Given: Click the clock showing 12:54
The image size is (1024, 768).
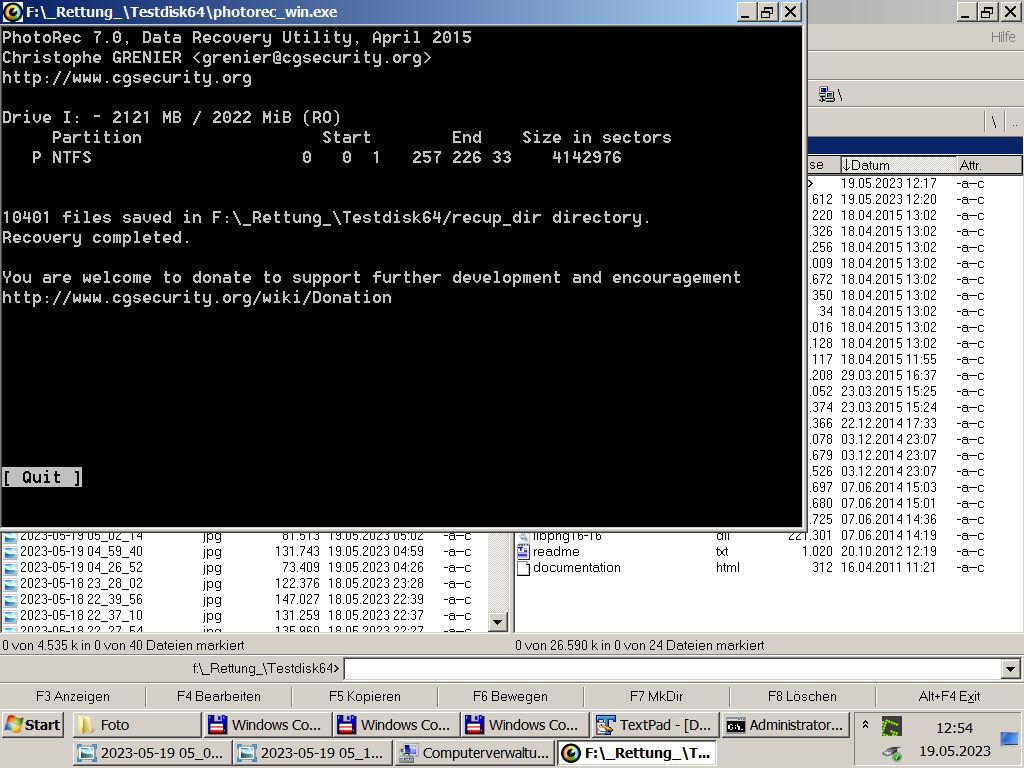Looking at the screenshot, I should [955, 728].
